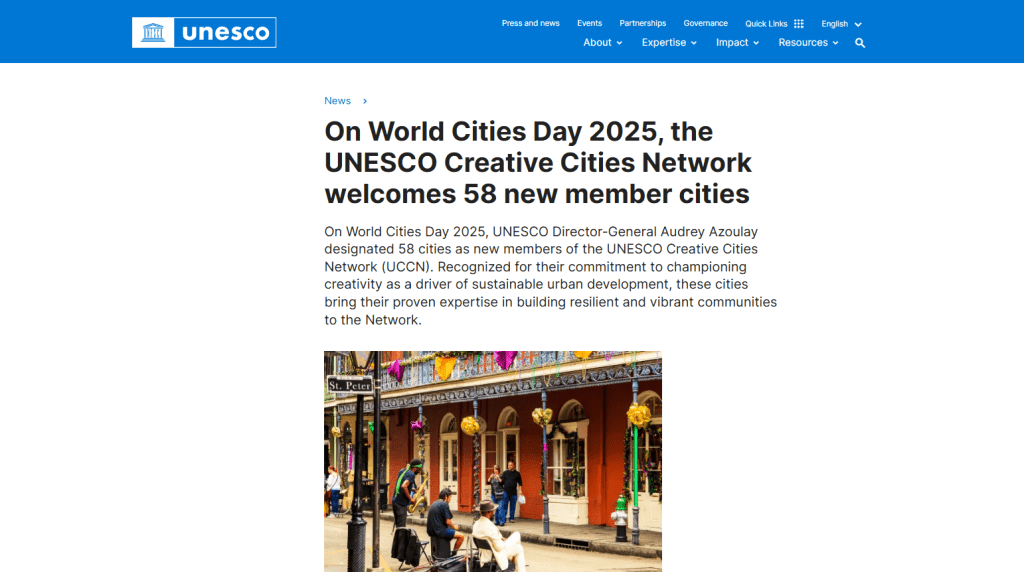Expand the Resources dropdown
1024x572 pixels.
click(808, 43)
